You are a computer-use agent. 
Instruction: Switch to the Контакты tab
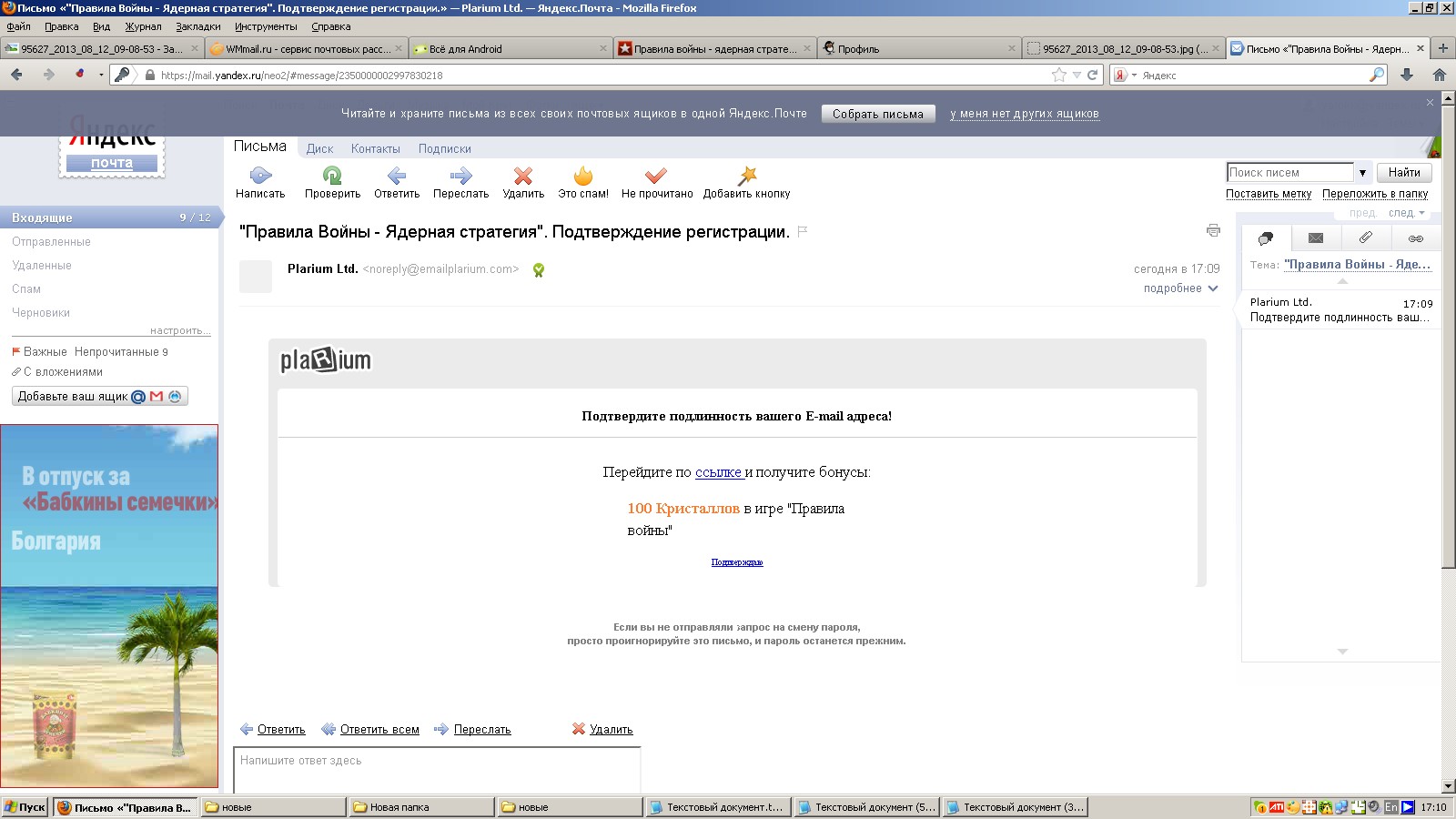tap(376, 148)
